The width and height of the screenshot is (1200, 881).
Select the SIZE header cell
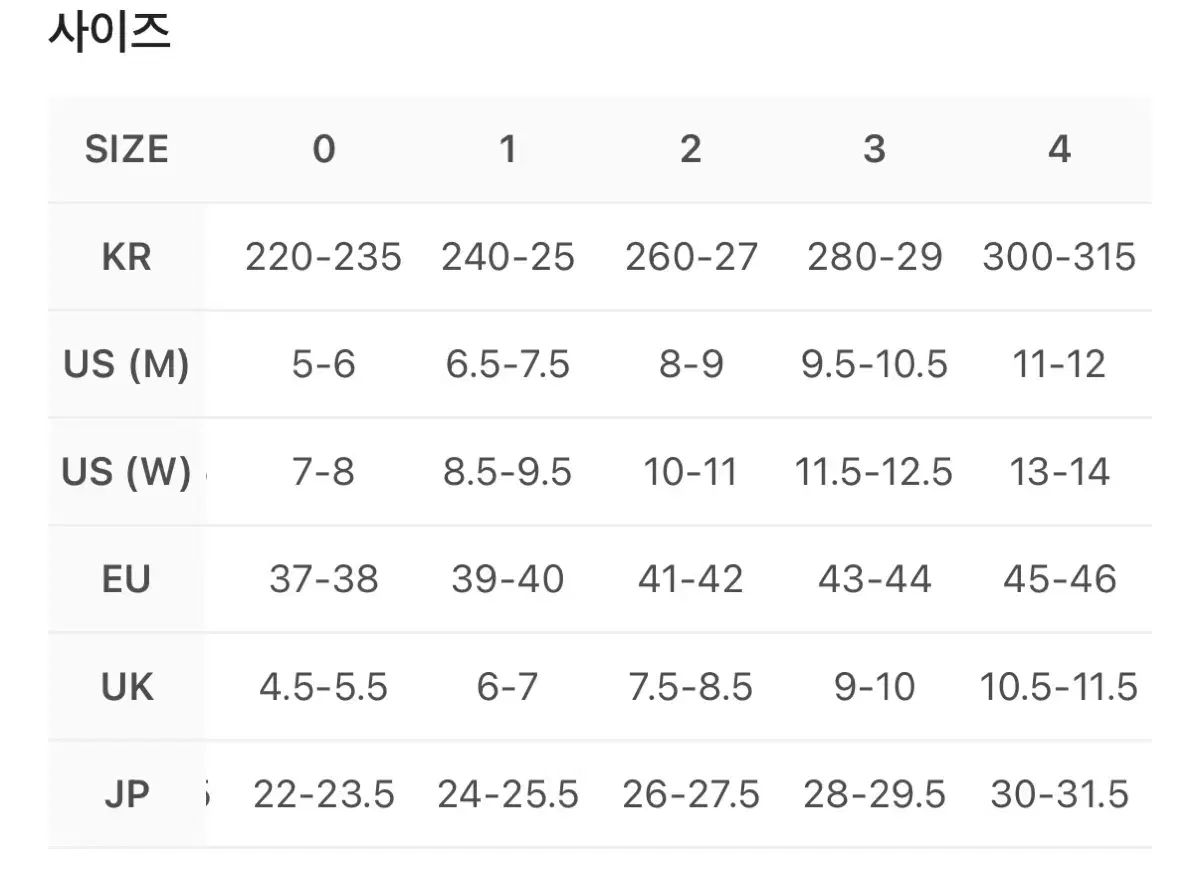pyautogui.click(x=126, y=150)
